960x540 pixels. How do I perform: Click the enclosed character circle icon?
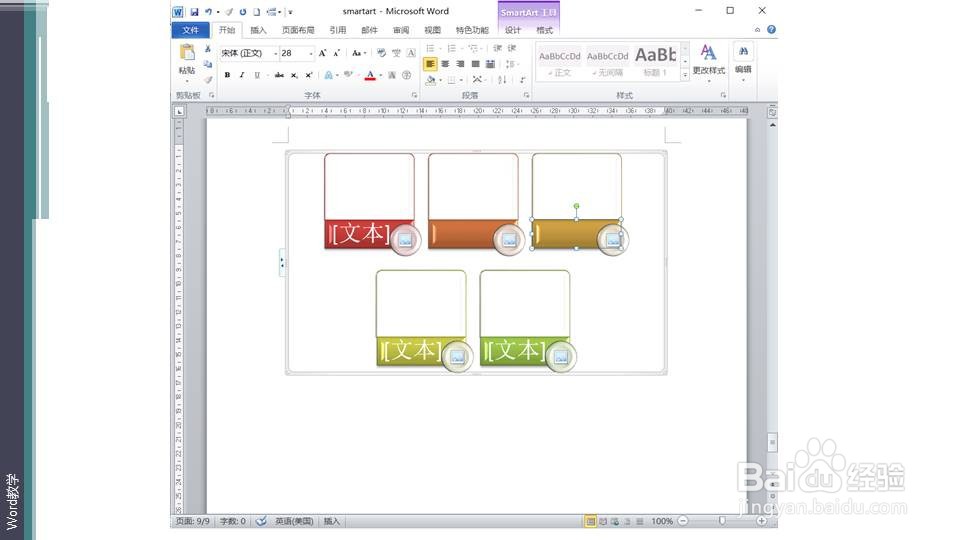tap(407, 75)
